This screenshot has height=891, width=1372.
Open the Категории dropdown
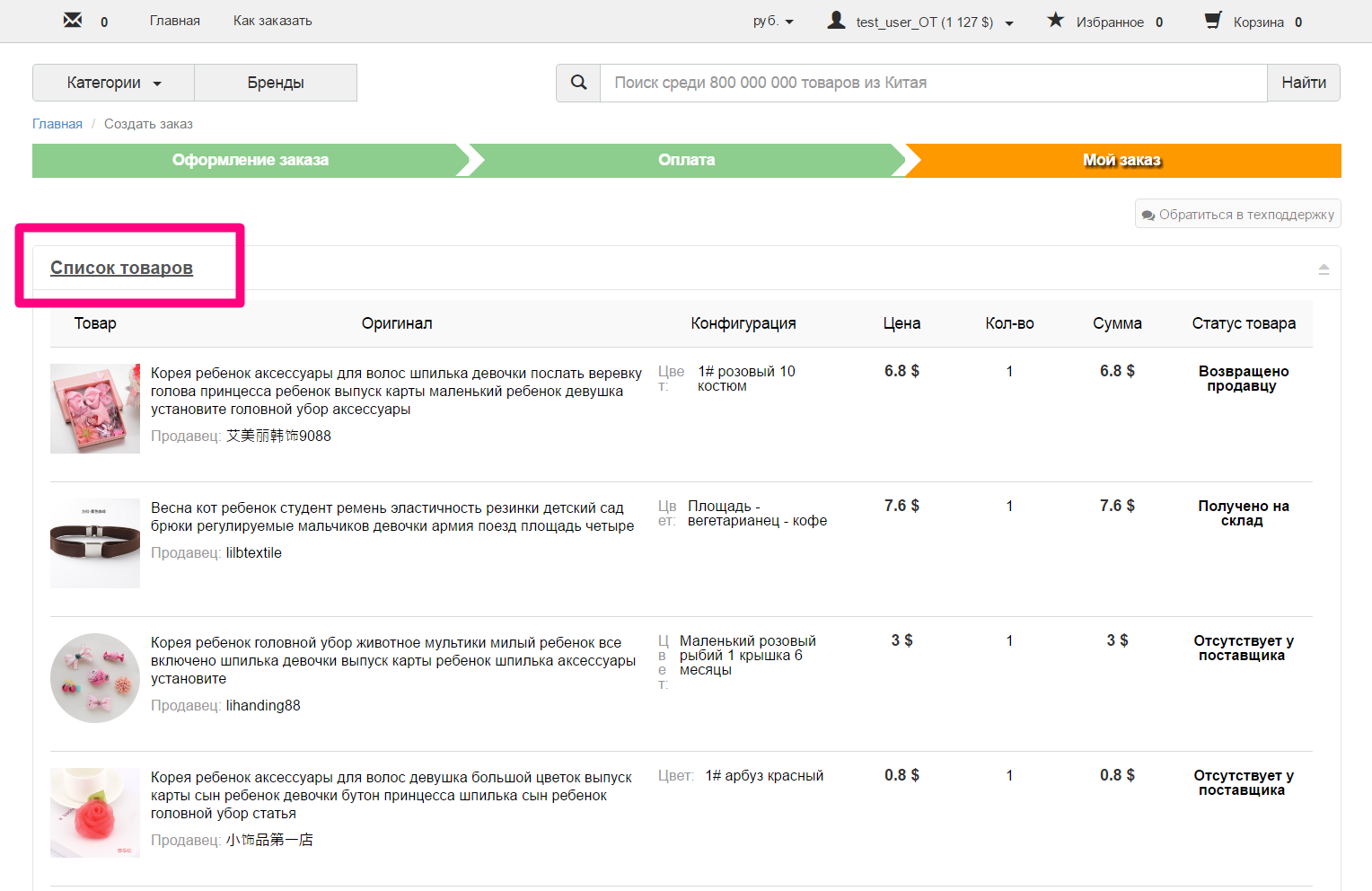pyautogui.click(x=112, y=82)
